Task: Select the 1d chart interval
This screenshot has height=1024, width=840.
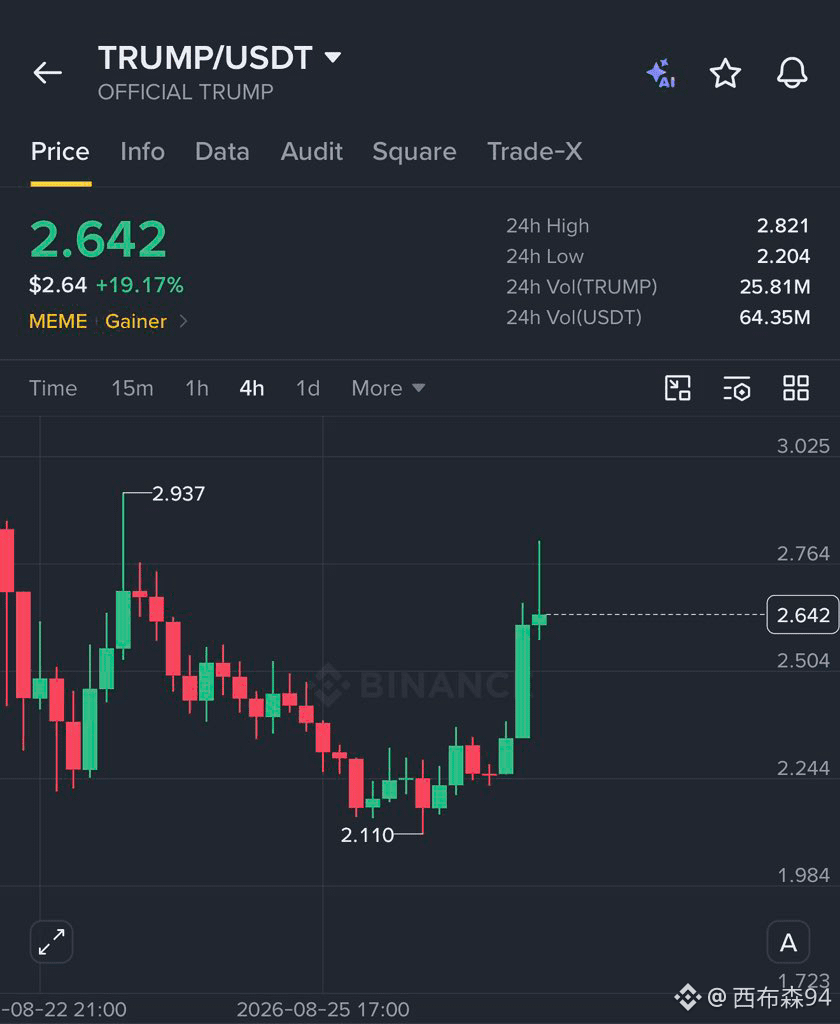Action: tap(308, 388)
